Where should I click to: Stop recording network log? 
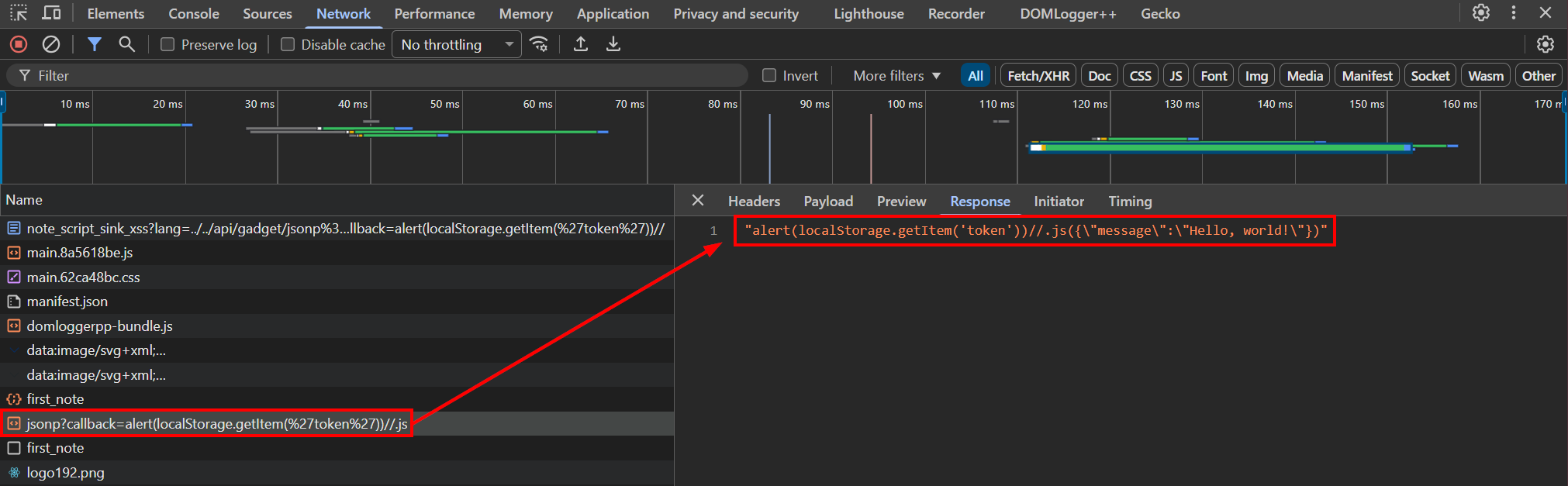tap(19, 44)
